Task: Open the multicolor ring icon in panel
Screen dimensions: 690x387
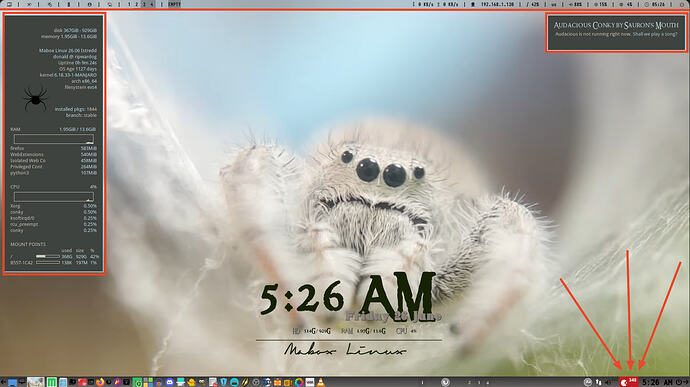Action: (299, 382)
